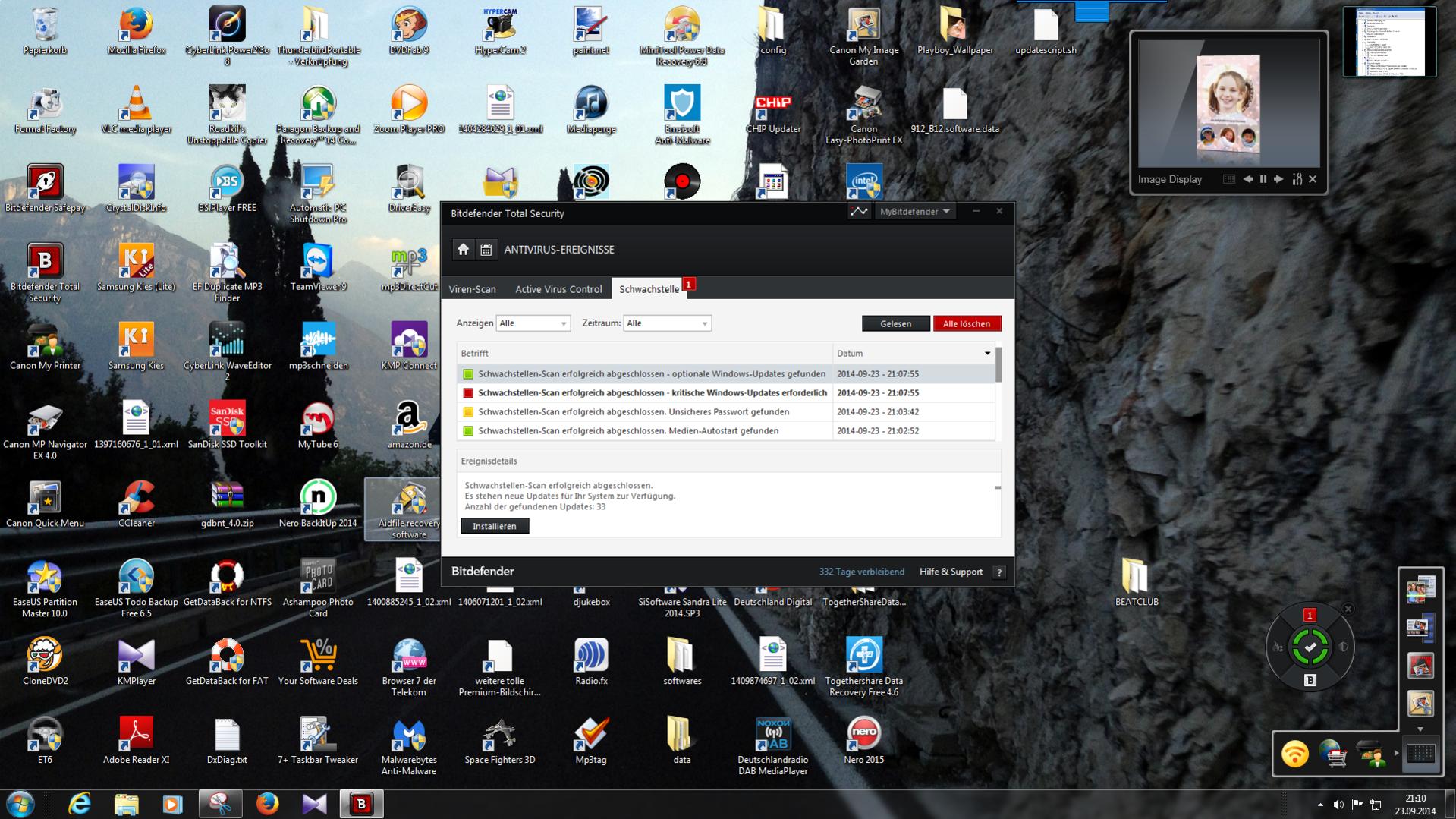Open the Hilfe & Support link
Screen dimensions: 1456x819
(951, 572)
